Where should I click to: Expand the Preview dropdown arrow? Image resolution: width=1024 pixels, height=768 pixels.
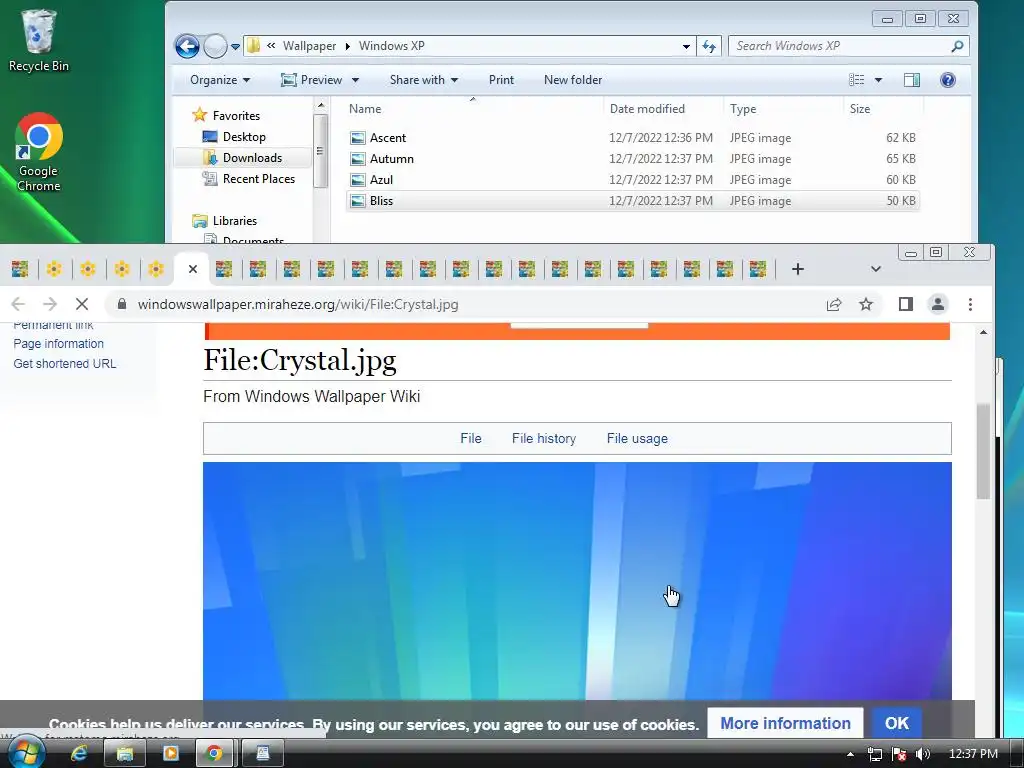click(355, 80)
